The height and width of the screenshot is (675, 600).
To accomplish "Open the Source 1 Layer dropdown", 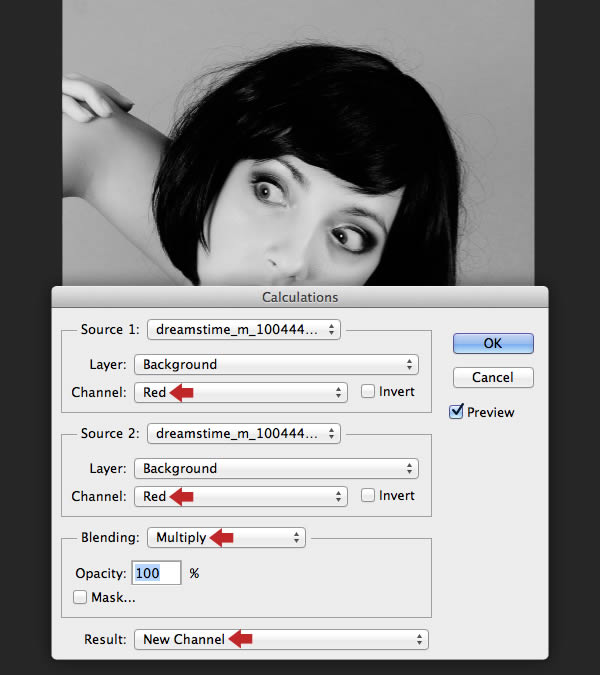I will click(276, 365).
